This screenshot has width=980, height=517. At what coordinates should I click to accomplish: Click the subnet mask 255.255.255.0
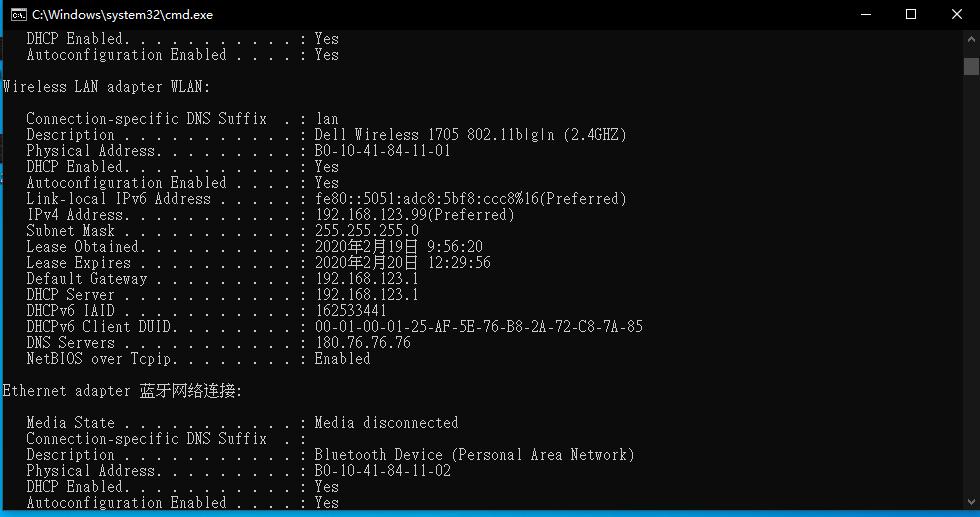click(366, 231)
